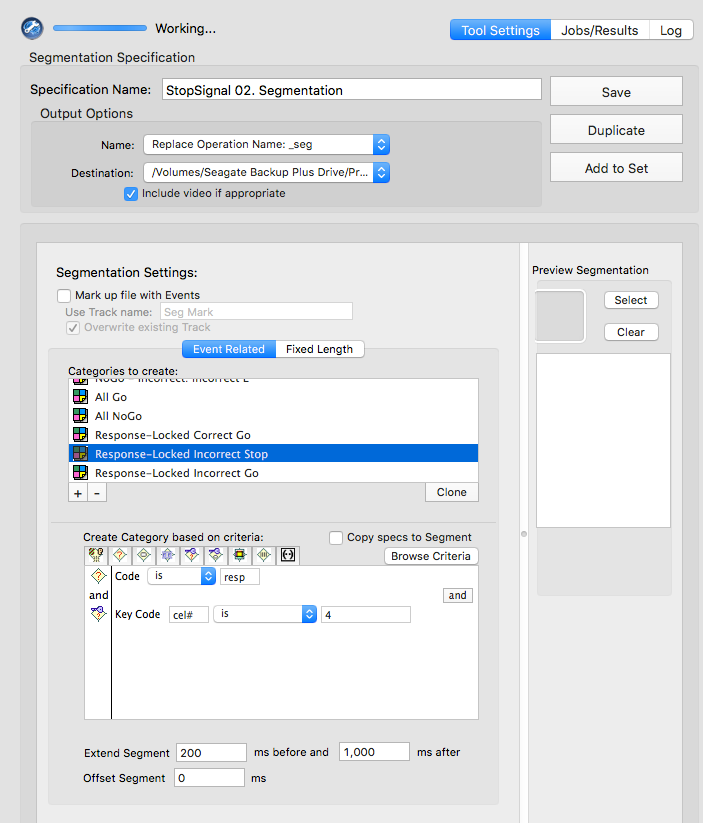Clone the selected category
The height and width of the screenshot is (823, 703).
point(452,492)
